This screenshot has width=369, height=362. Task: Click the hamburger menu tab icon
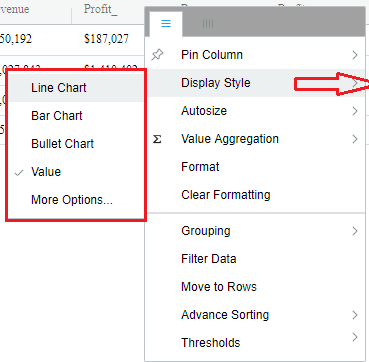coord(166,24)
